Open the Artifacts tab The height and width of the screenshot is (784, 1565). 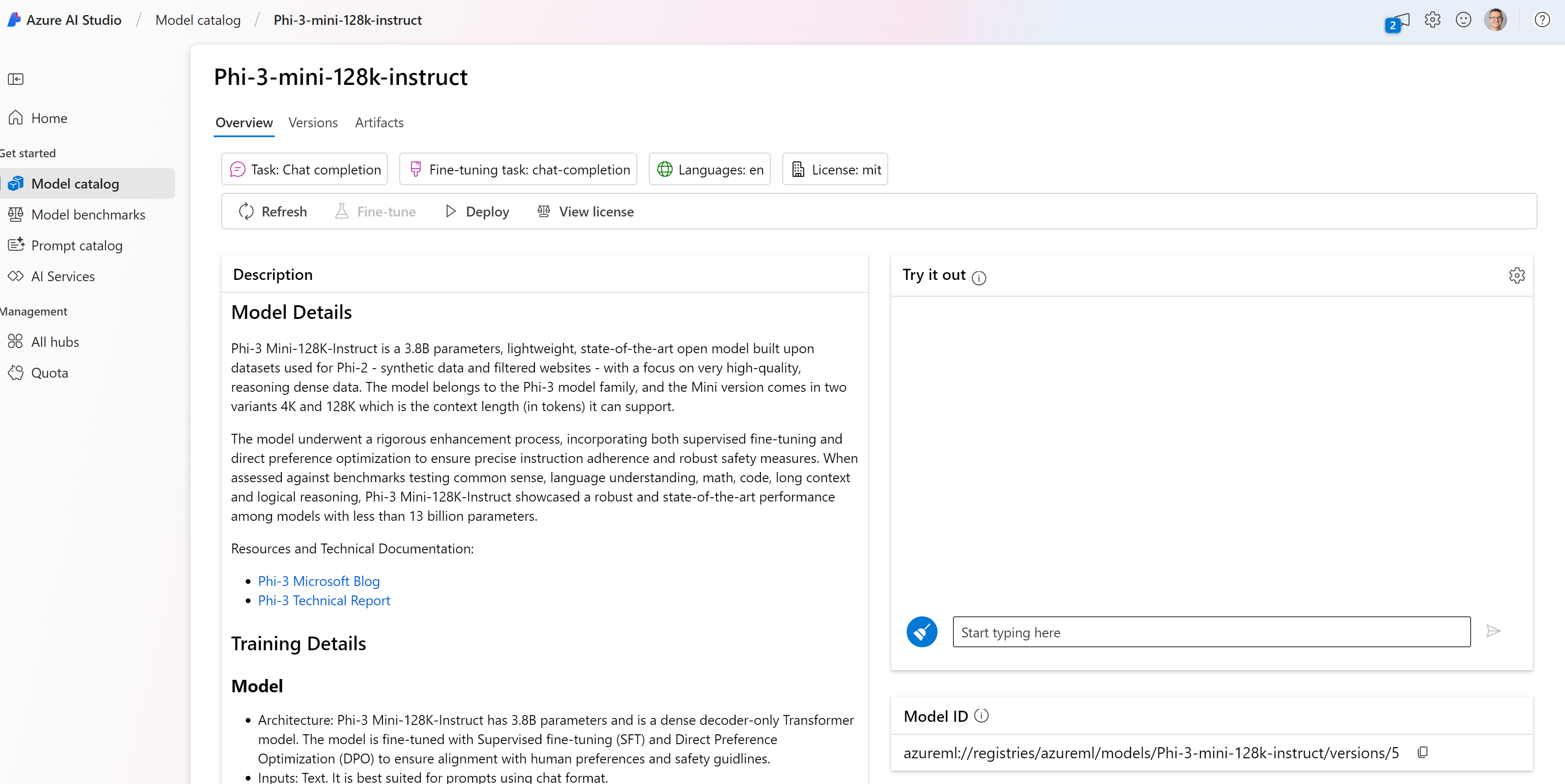coord(379,122)
